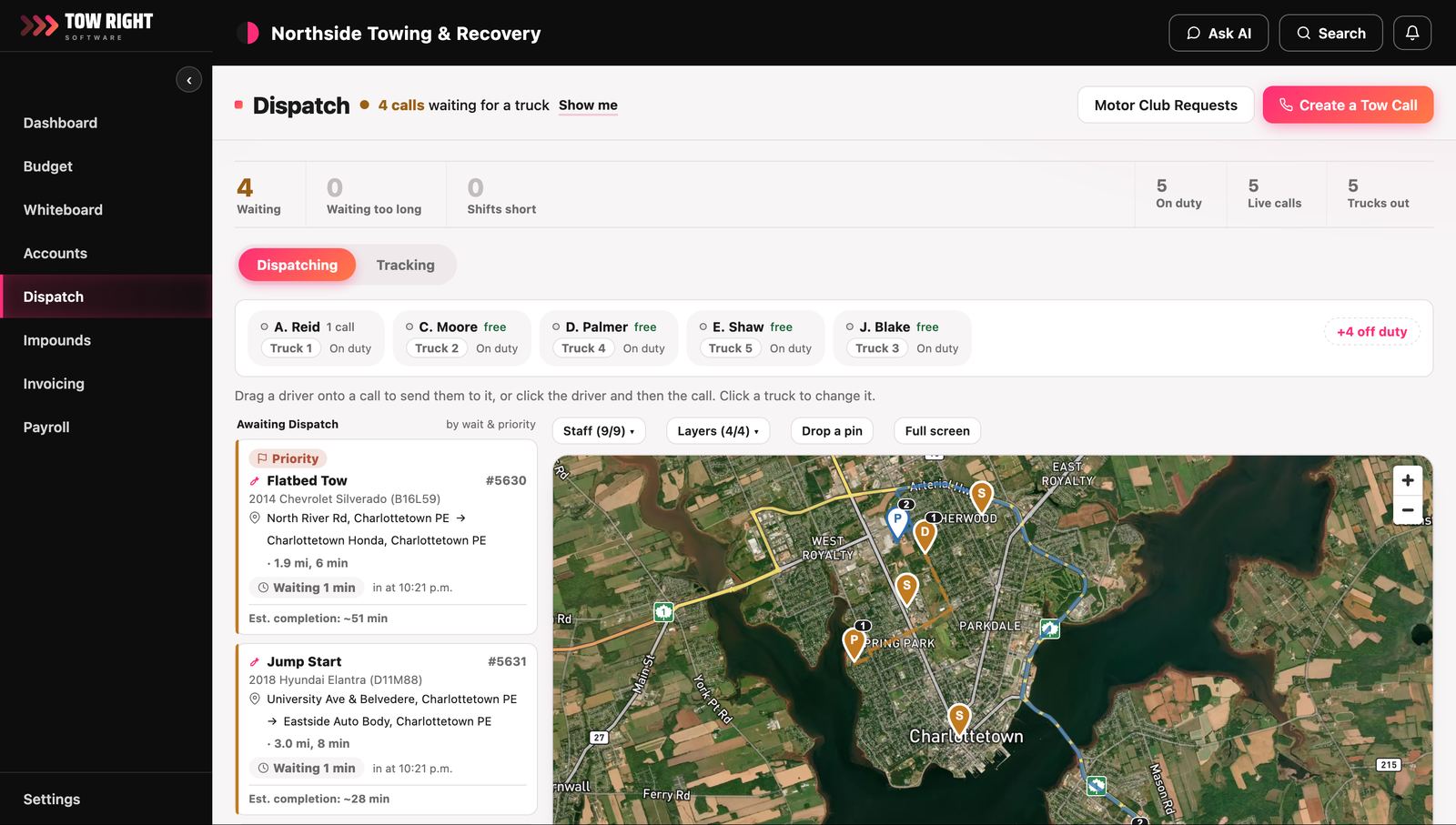Select driver A. Reid card
The height and width of the screenshot is (825, 1456).
(x=316, y=337)
